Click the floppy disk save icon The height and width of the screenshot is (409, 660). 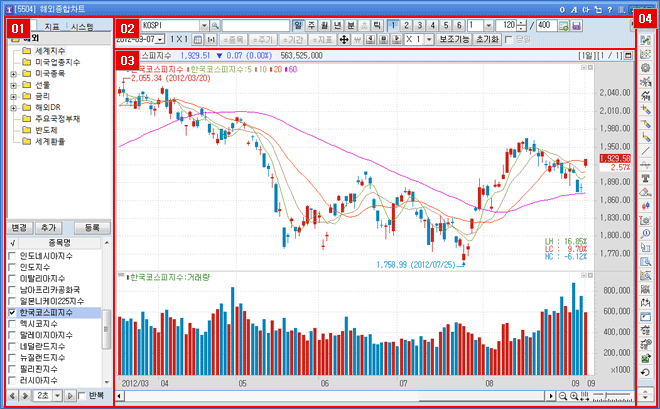tap(578, 24)
